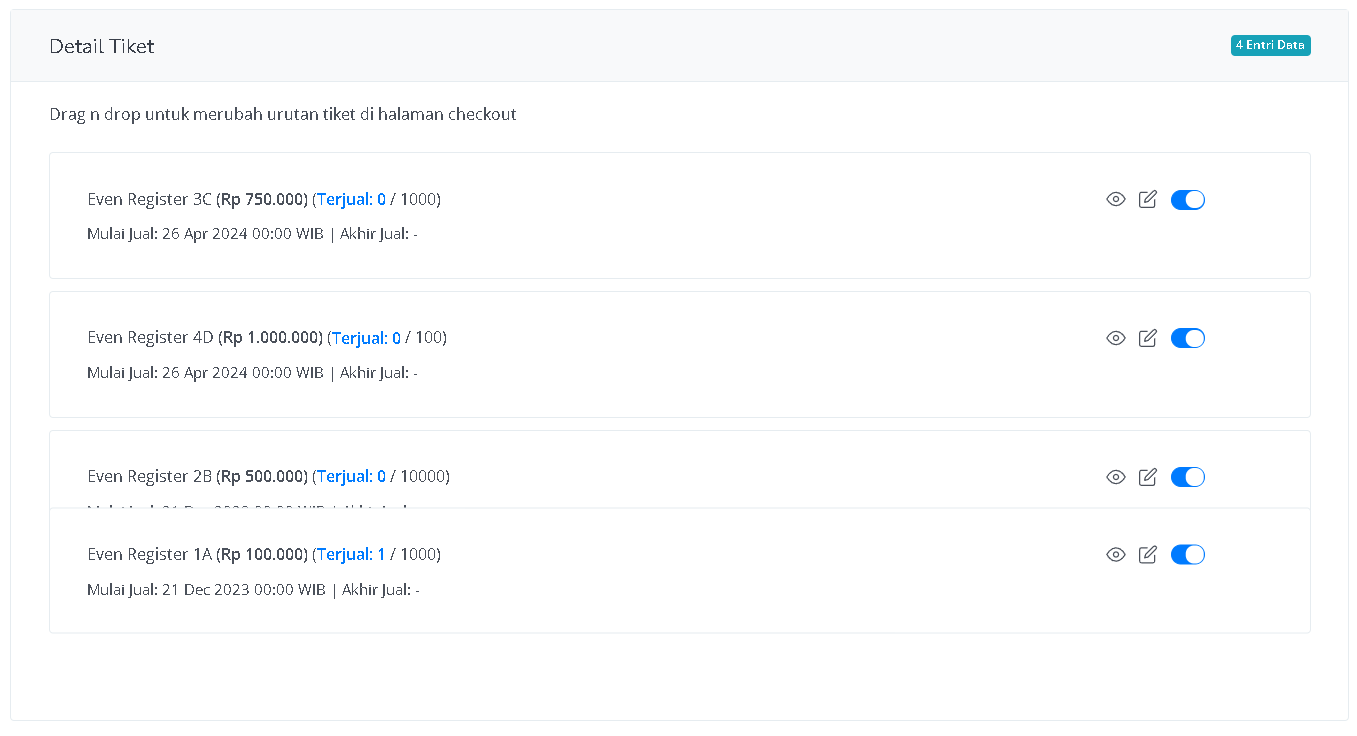Toggle off the Even Register 1A ticket
The width and height of the screenshot is (1357, 736).
click(1188, 555)
